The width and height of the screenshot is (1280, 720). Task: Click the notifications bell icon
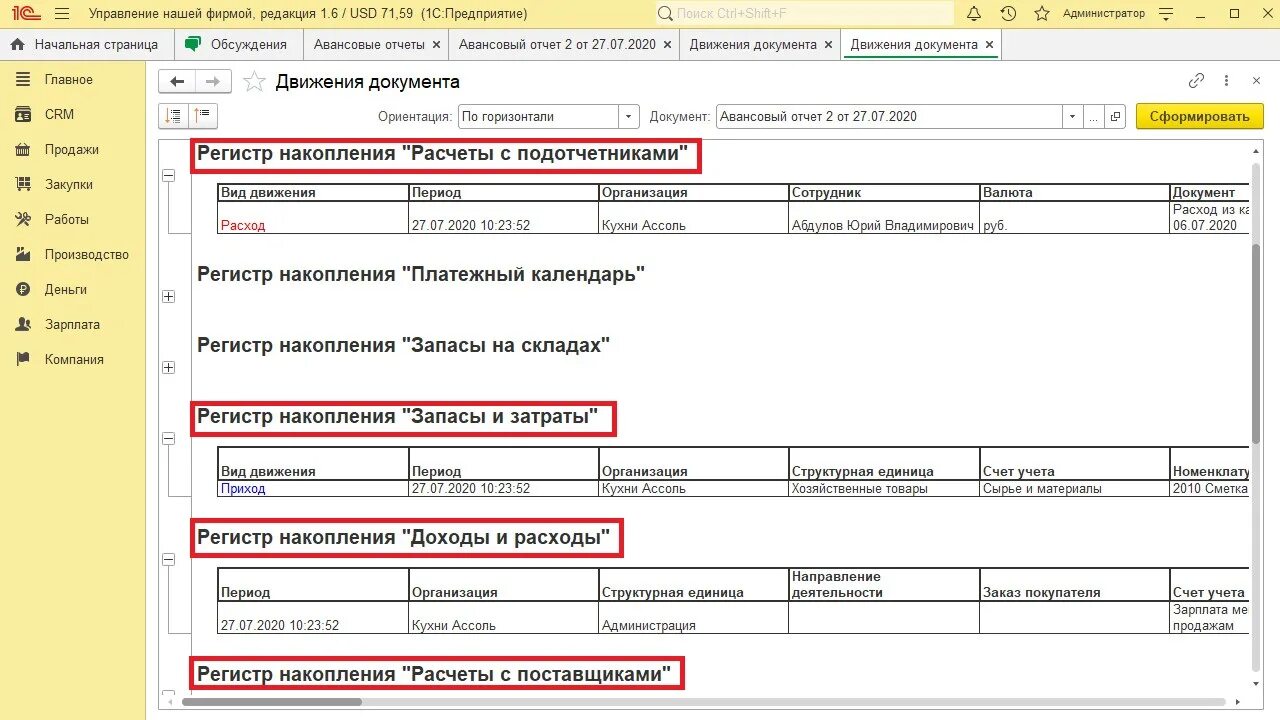pyautogui.click(x=974, y=14)
